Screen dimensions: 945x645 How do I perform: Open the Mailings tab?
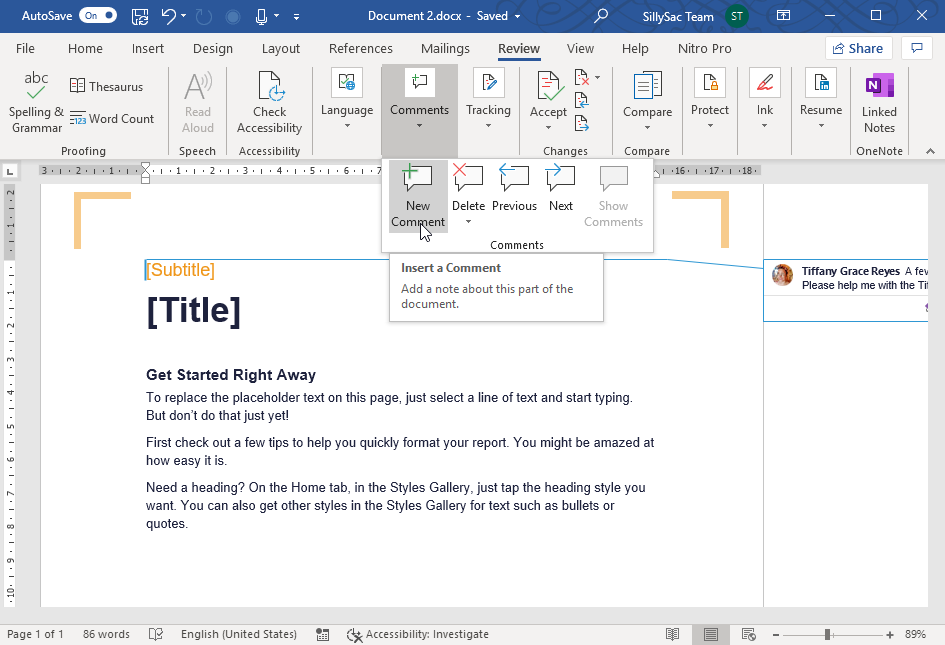tap(445, 48)
